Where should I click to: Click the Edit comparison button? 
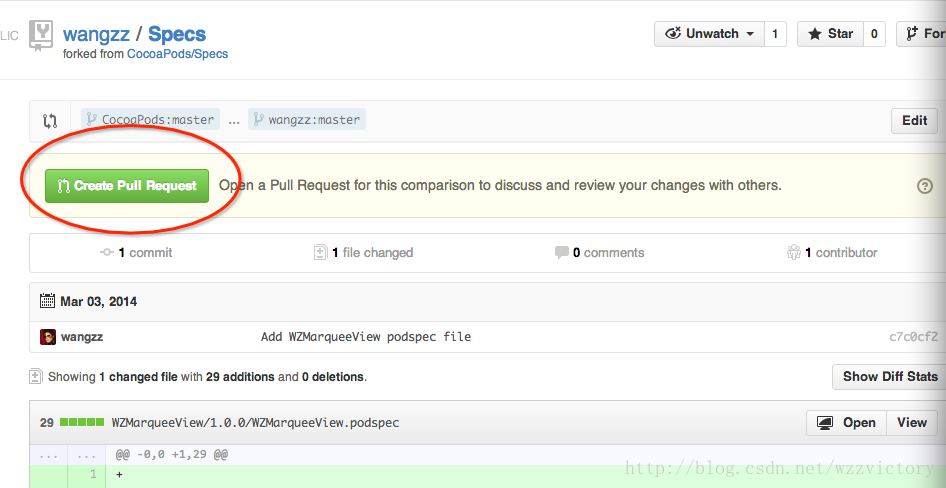(x=914, y=120)
